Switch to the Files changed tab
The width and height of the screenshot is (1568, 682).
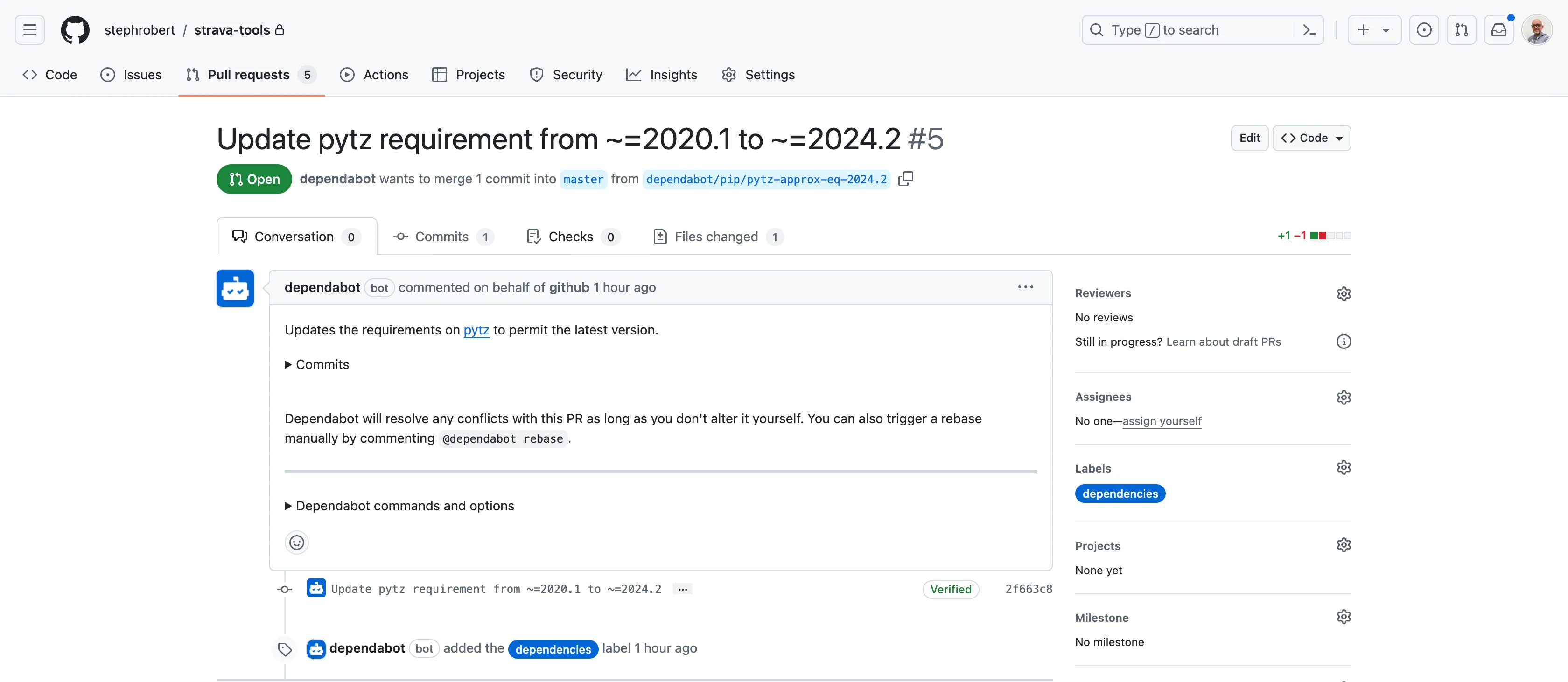(x=716, y=235)
